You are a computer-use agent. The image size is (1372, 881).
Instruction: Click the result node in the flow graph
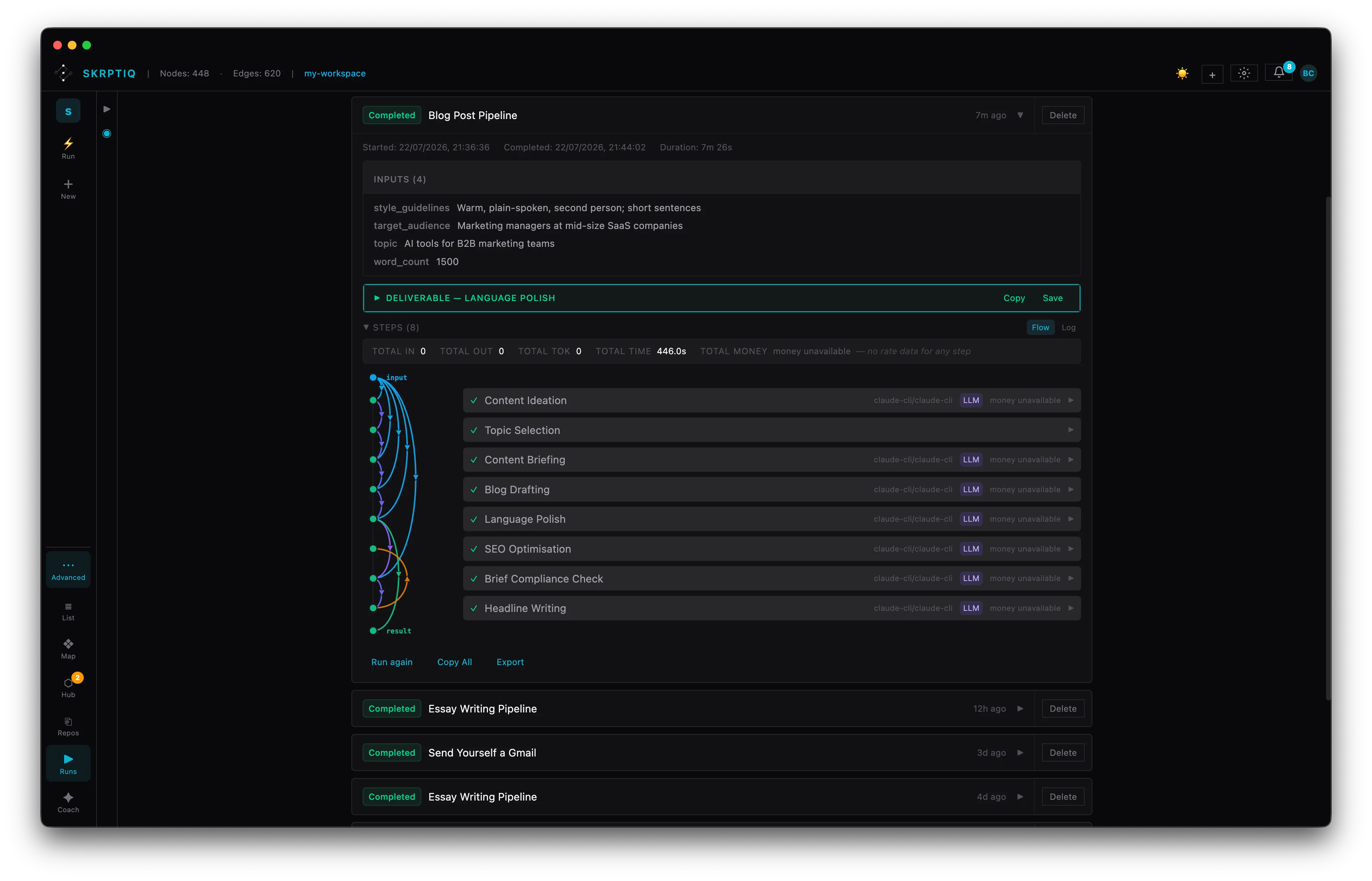tap(373, 631)
